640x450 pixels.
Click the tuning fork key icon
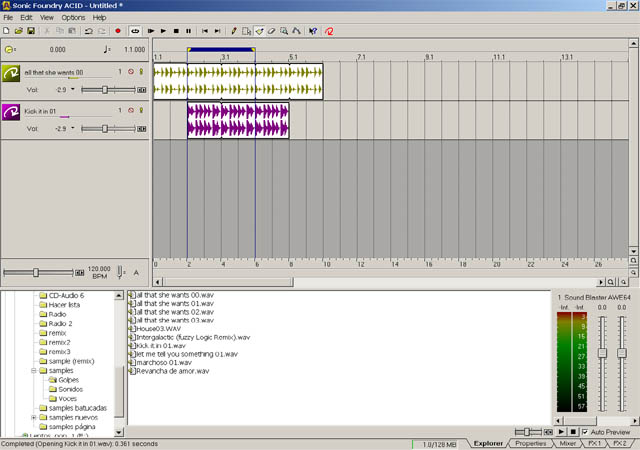[x=121, y=272]
